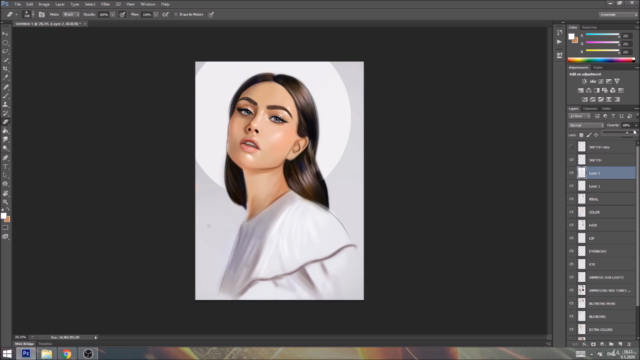Open layer Opacity dropdown arrow
Image resolution: width=640 pixels, height=360 pixels.
[635, 125]
